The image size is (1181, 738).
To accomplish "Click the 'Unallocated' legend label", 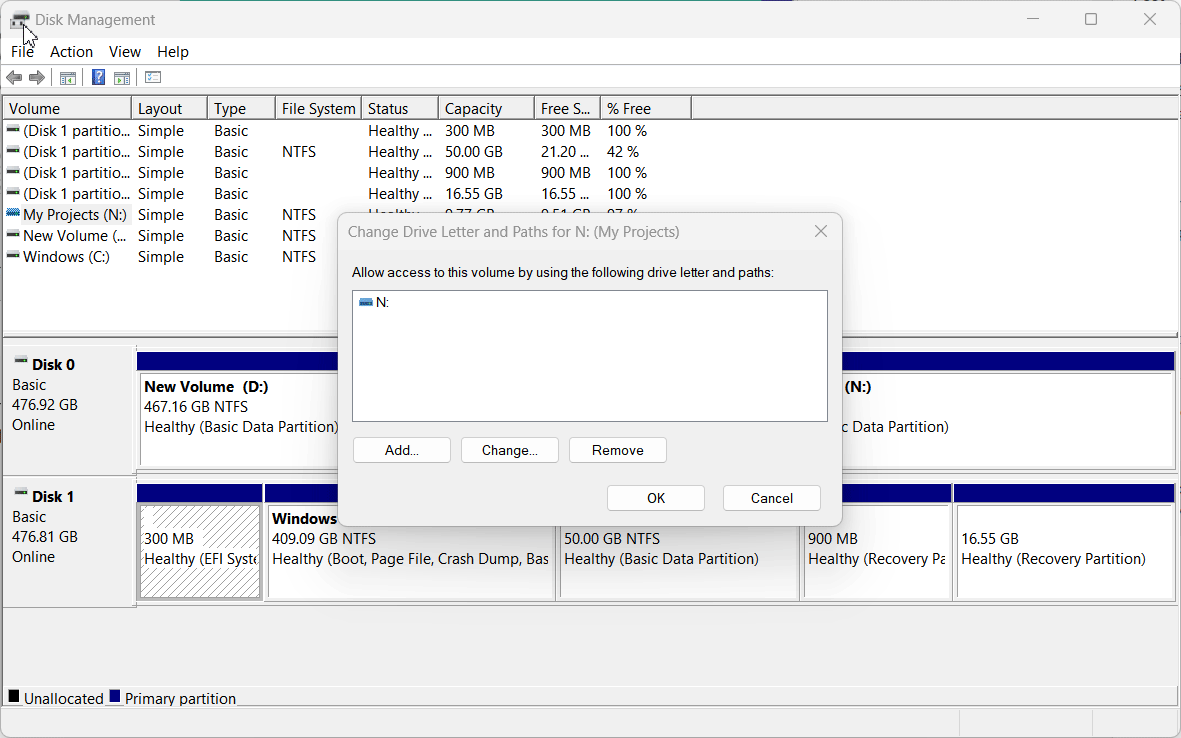I will pyautogui.click(x=64, y=698).
